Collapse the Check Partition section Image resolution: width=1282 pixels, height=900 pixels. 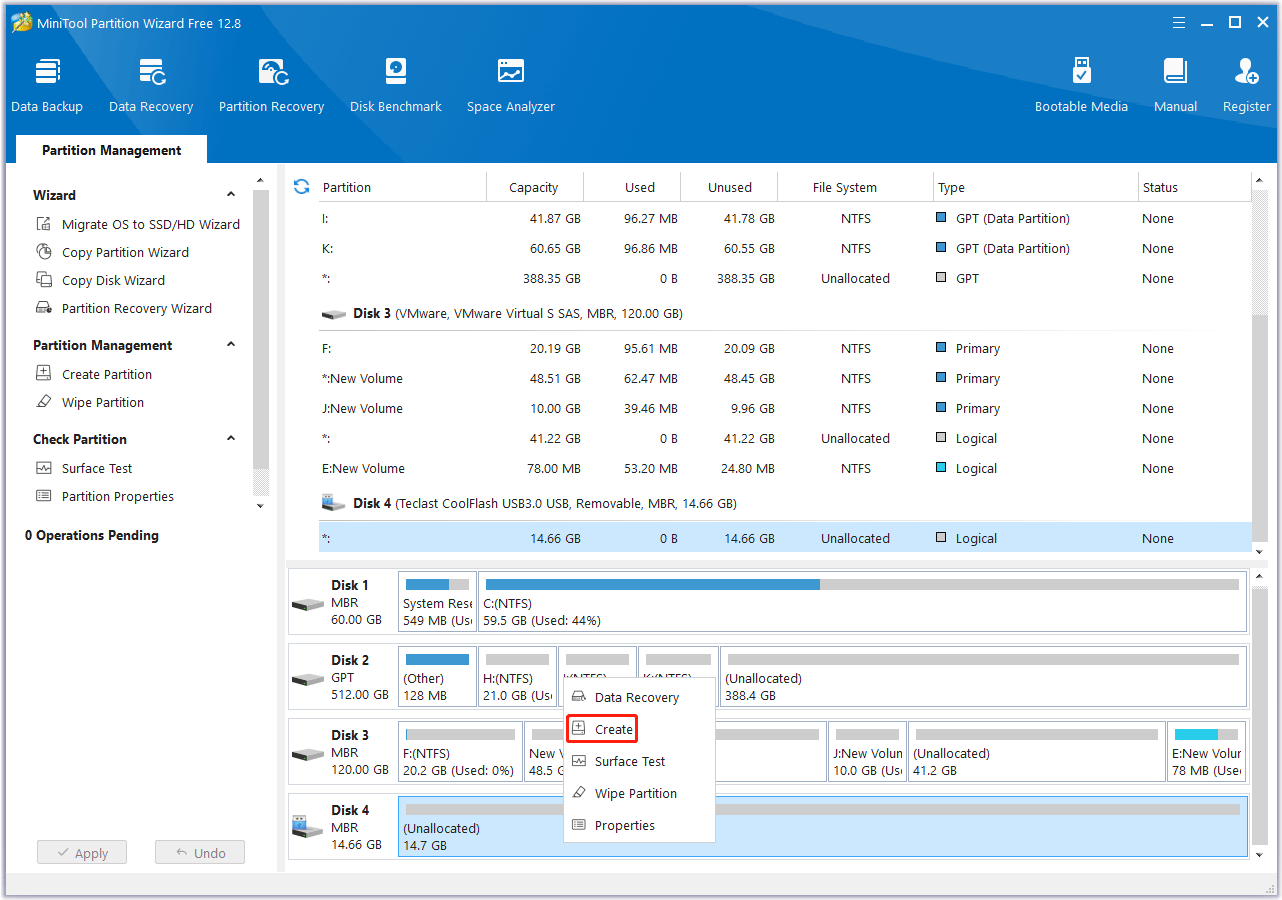click(231, 439)
